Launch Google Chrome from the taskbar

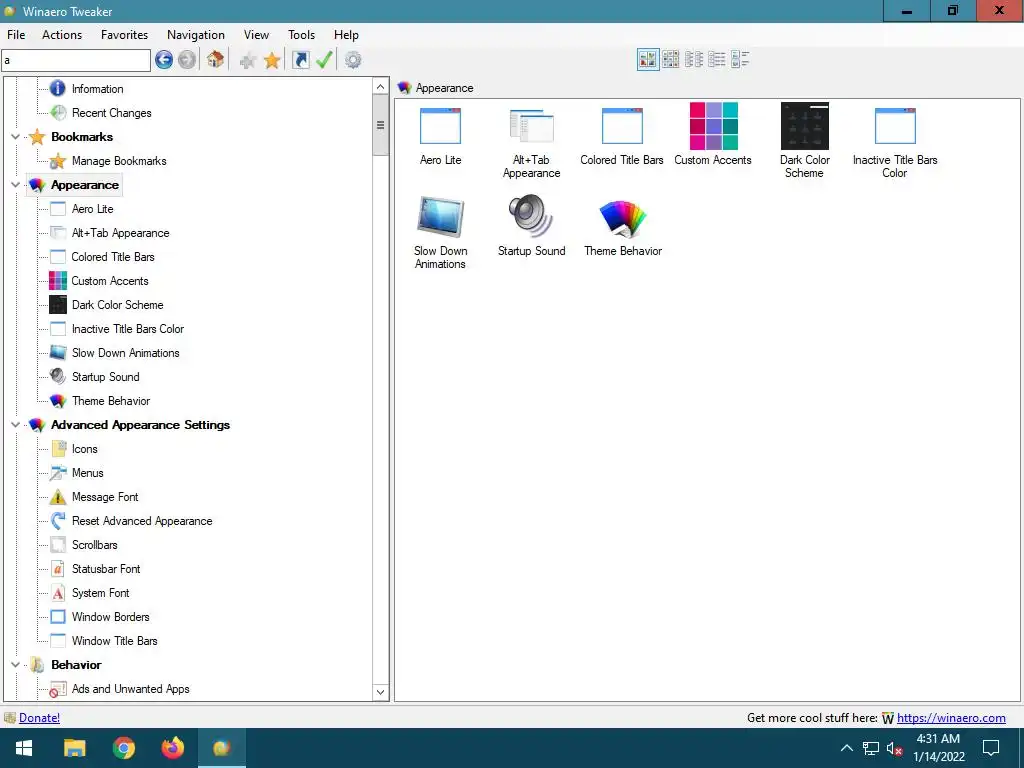(x=123, y=748)
